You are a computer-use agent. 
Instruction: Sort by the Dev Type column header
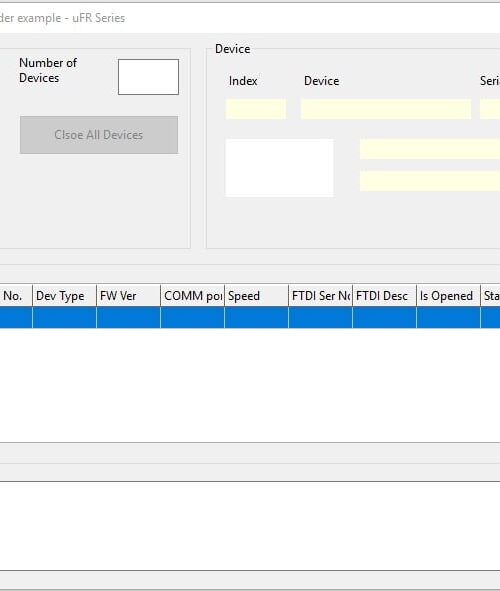tap(64, 296)
